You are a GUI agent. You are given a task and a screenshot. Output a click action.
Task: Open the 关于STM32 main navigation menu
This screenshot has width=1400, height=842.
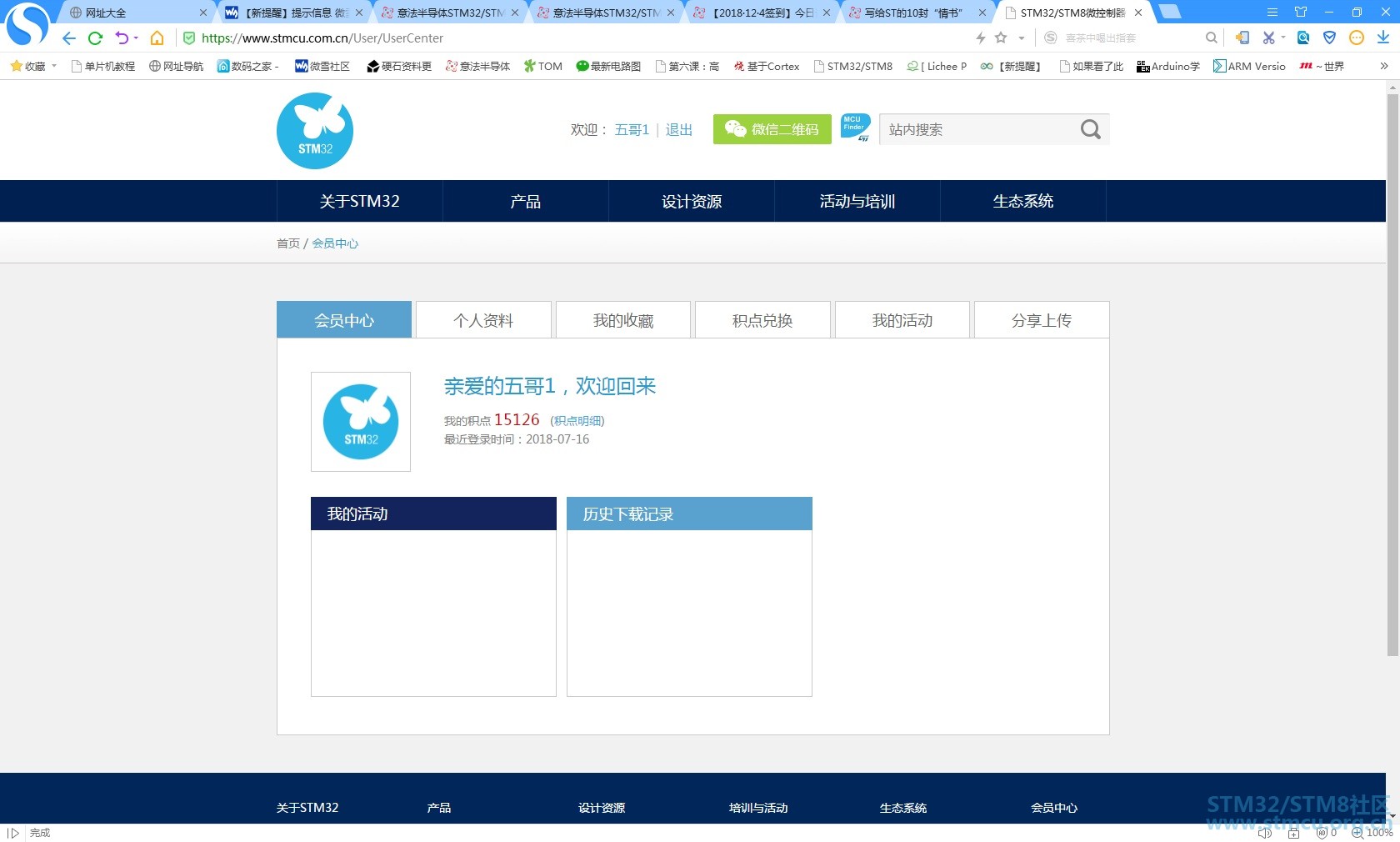[x=360, y=201]
